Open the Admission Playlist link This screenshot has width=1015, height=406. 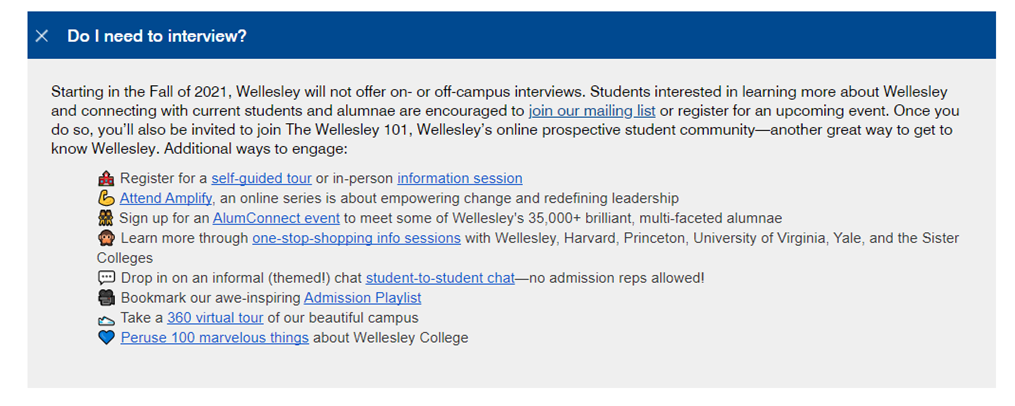click(362, 299)
